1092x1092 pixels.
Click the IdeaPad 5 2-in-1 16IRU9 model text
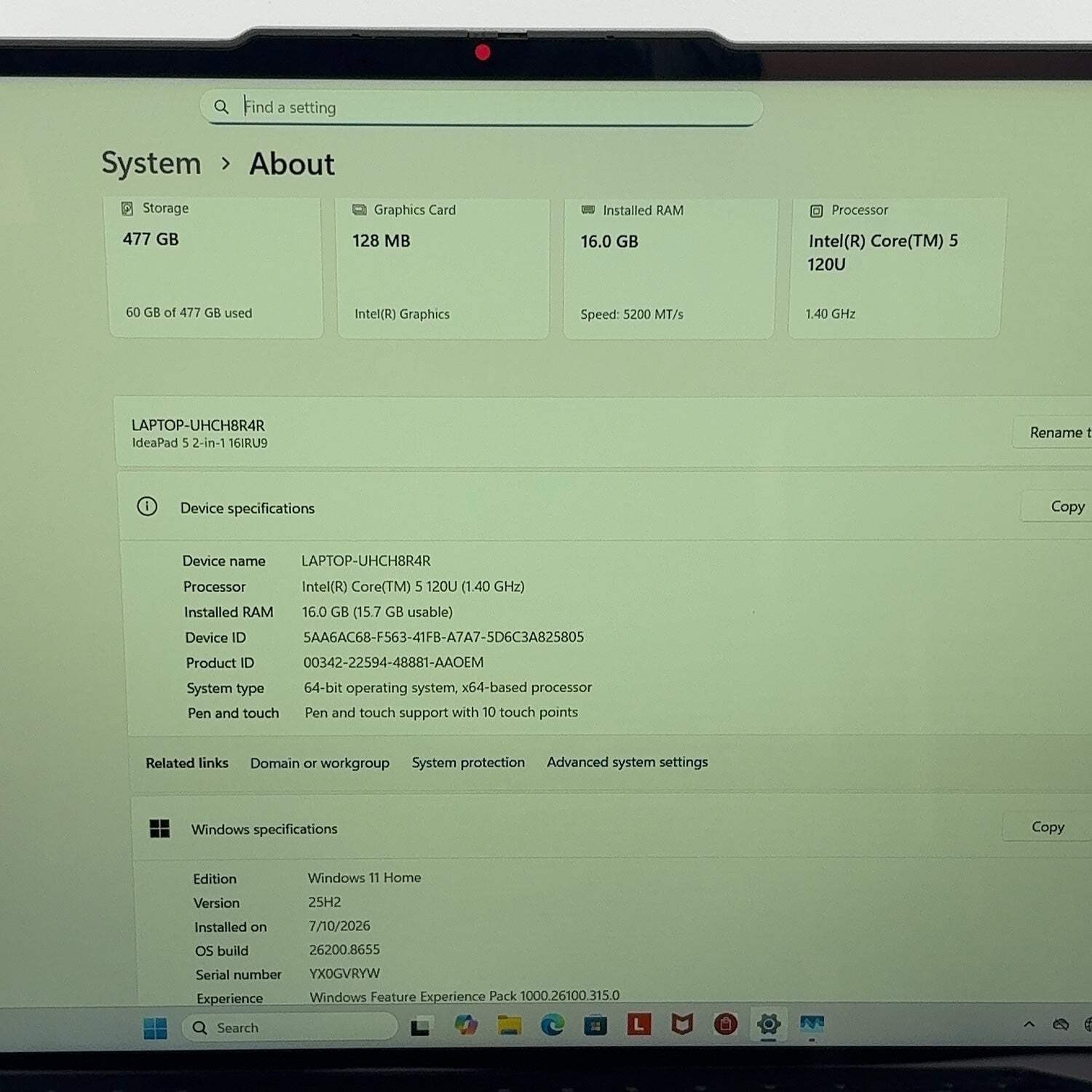click(199, 443)
